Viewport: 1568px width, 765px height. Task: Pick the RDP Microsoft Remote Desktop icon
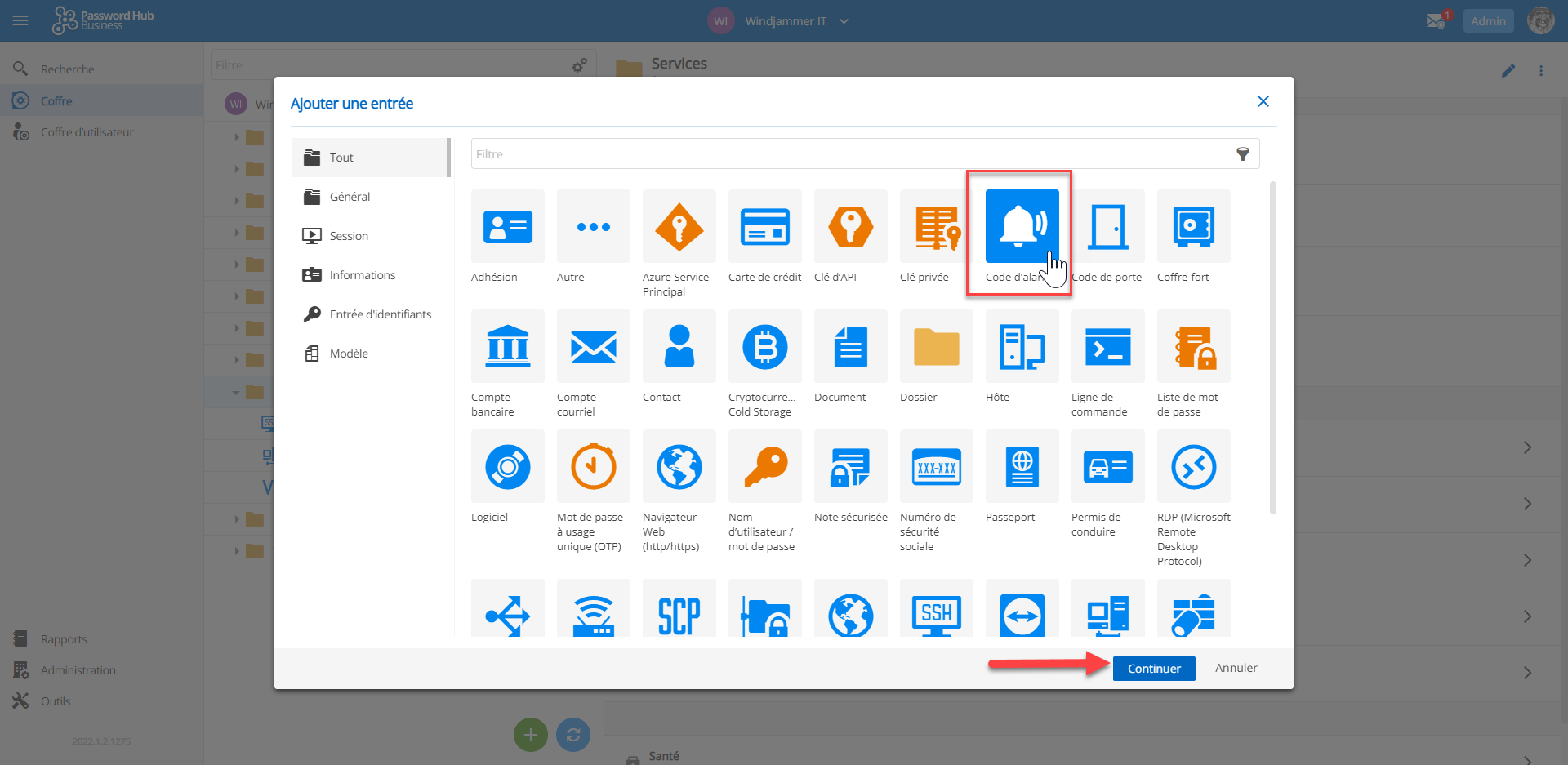coord(1193,467)
